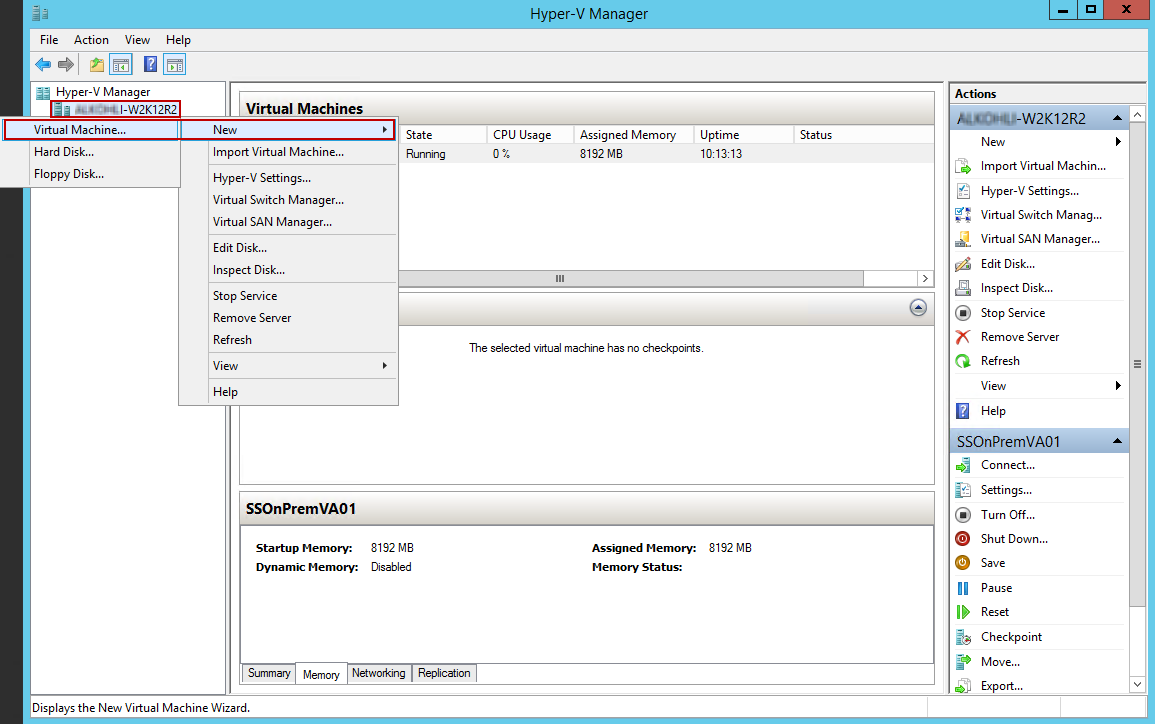
Task: Click the Help toolbar icon
Action: pyautogui.click(x=149, y=63)
